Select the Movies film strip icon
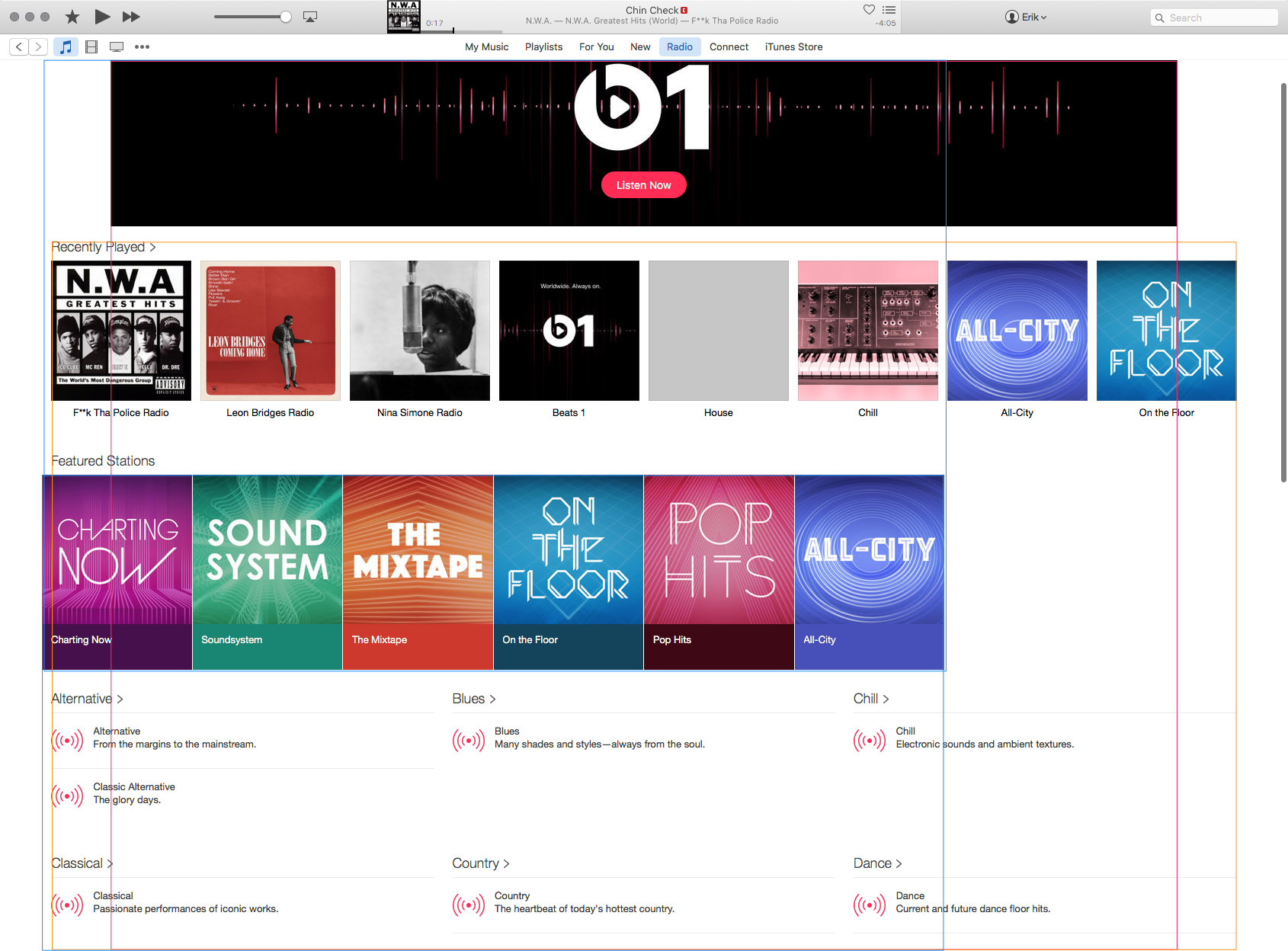1288x951 pixels. point(91,46)
